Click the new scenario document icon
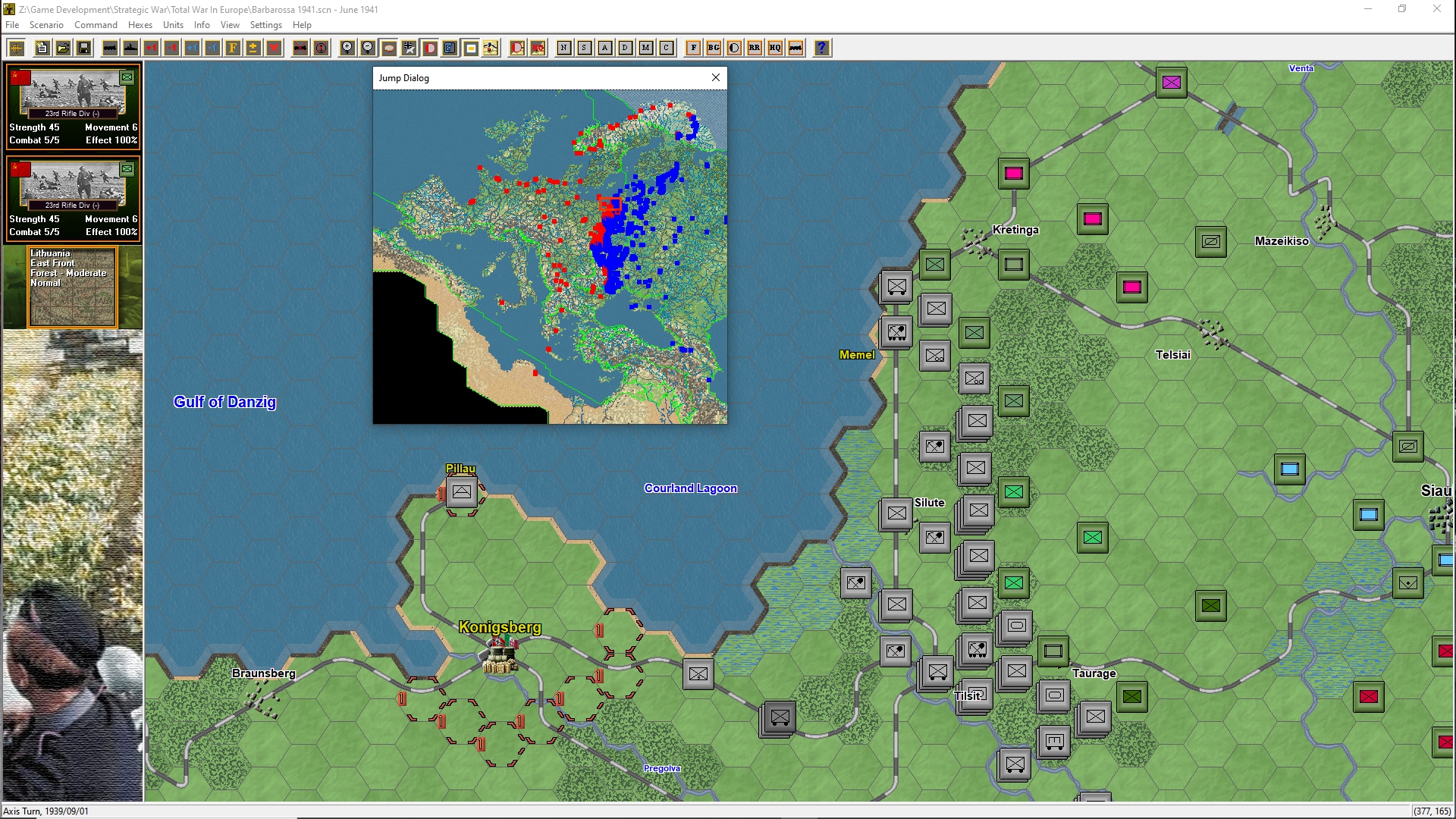 click(x=42, y=48)
